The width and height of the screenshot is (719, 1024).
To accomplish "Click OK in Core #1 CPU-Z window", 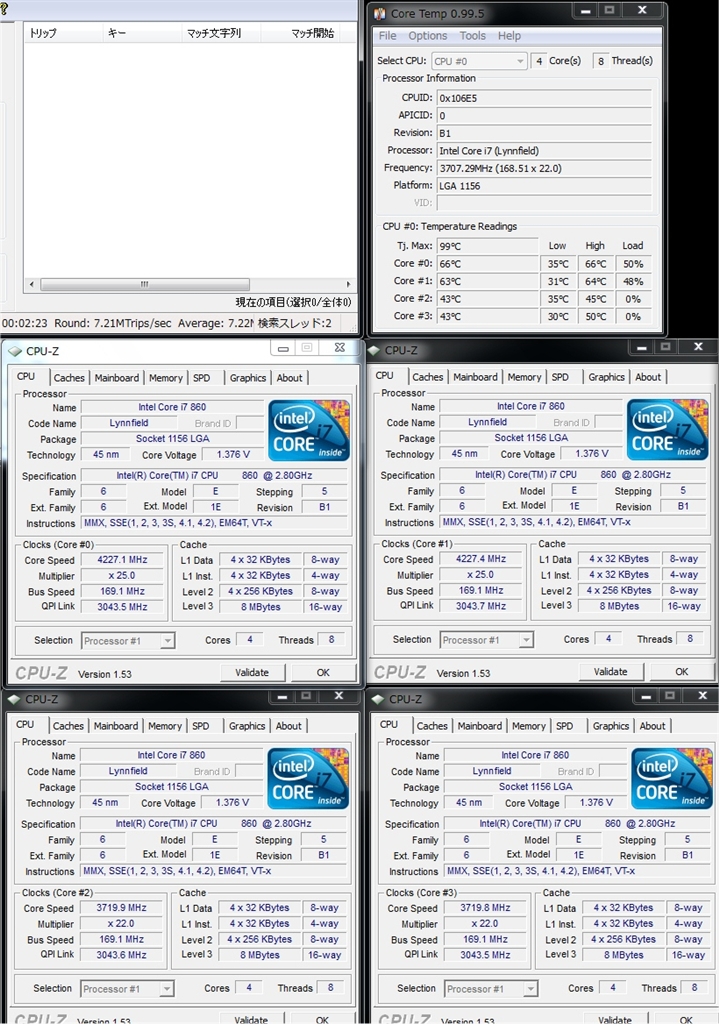I will click(x=682, y=671).
